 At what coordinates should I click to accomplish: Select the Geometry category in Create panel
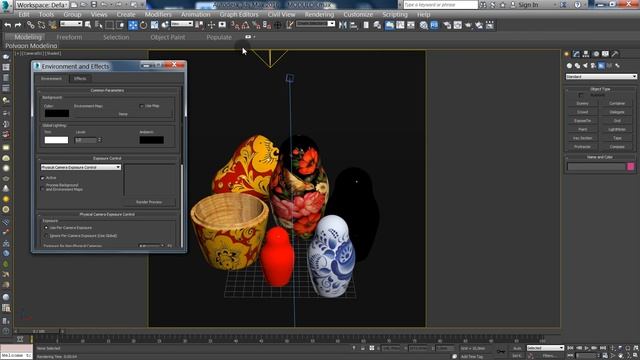pos(569,65)
